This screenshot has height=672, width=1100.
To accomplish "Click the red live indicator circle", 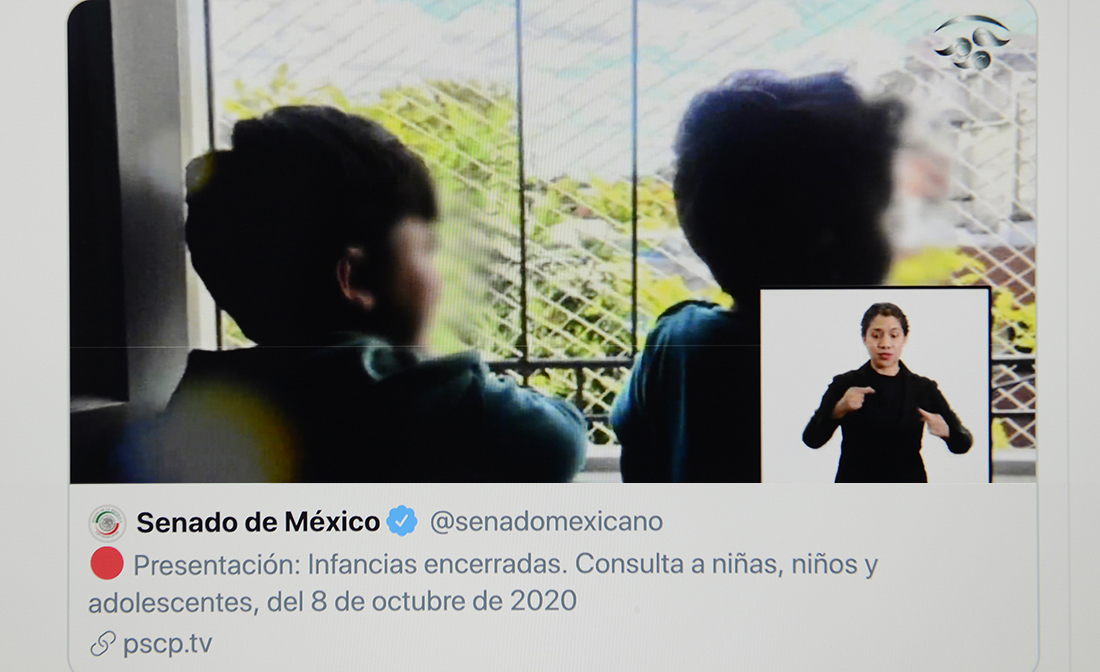I will pos(107,564).
